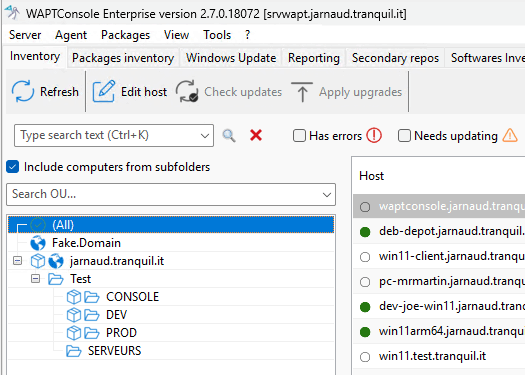Select the Inventory tab
This screenshot has width=525, height=375.
point(35,56)
